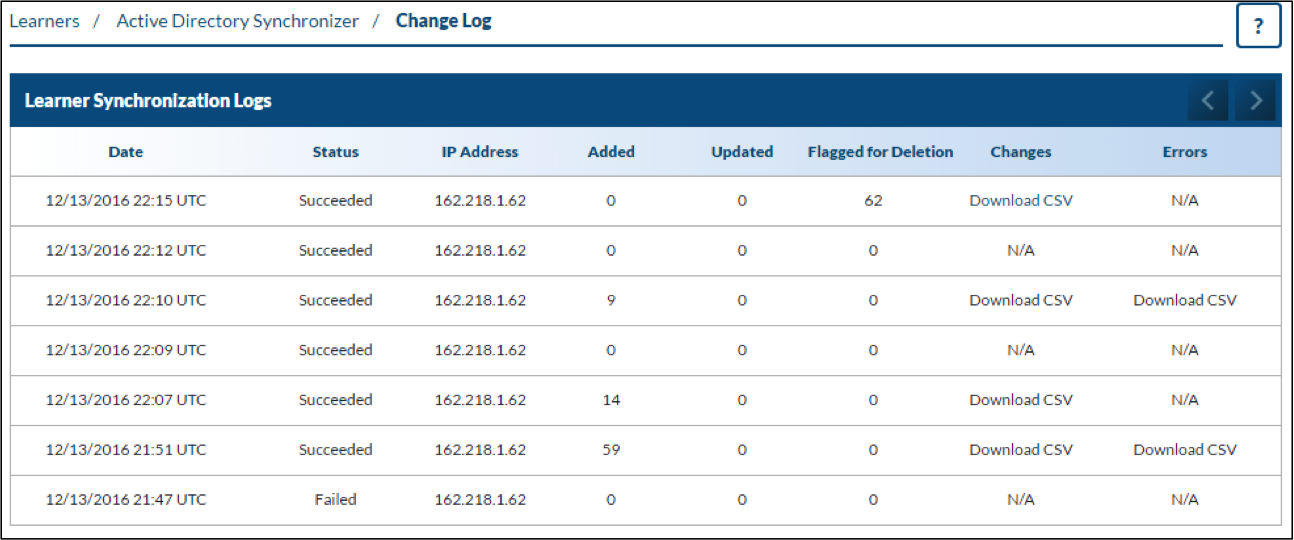Image resolution: width=1294 pixels, height=540 pixels.
Task: Click the Flagged for Deletion column header
Action: coord(880,152)
